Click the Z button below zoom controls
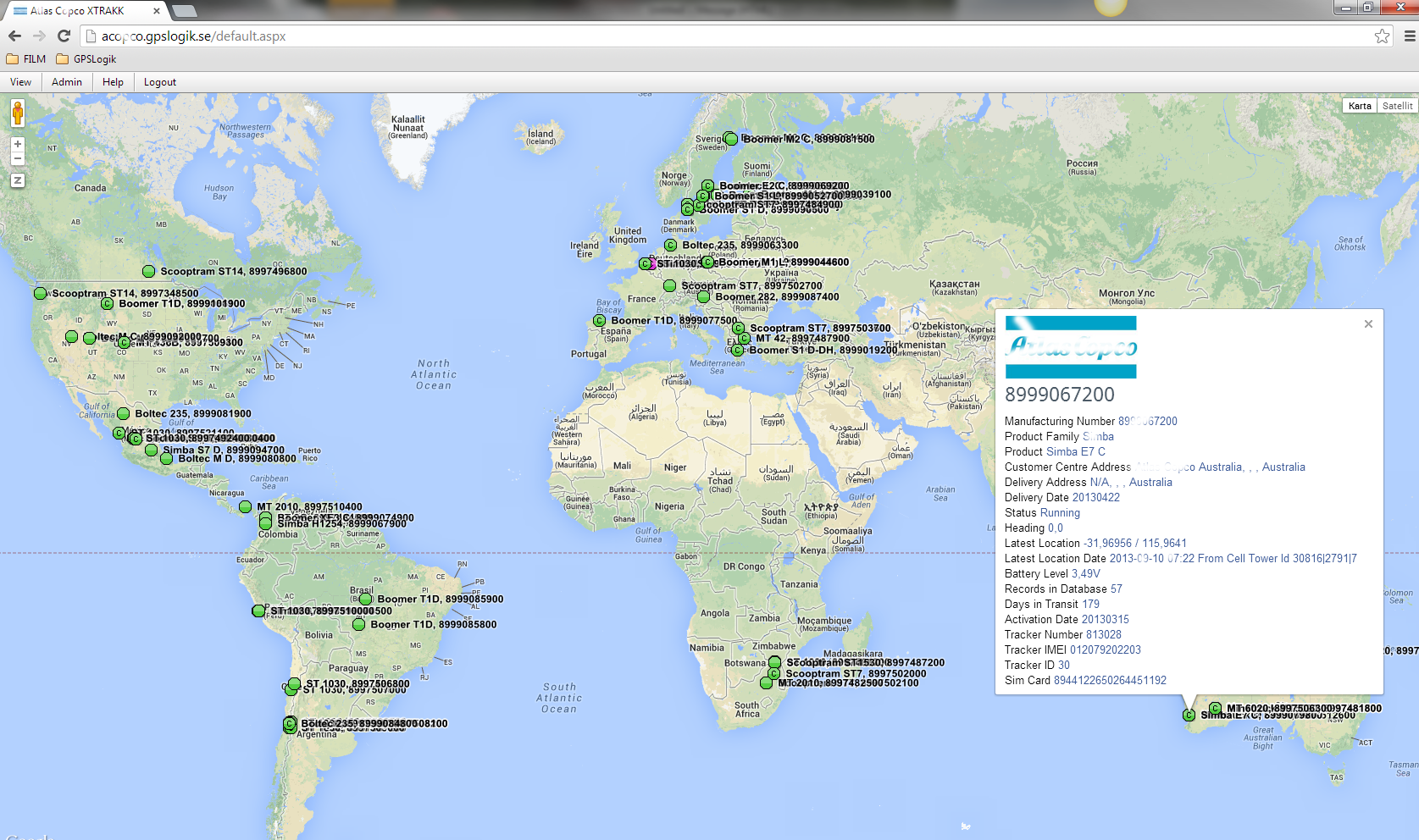This screenshot has width=1419, height=840. [x=18, y=180]
